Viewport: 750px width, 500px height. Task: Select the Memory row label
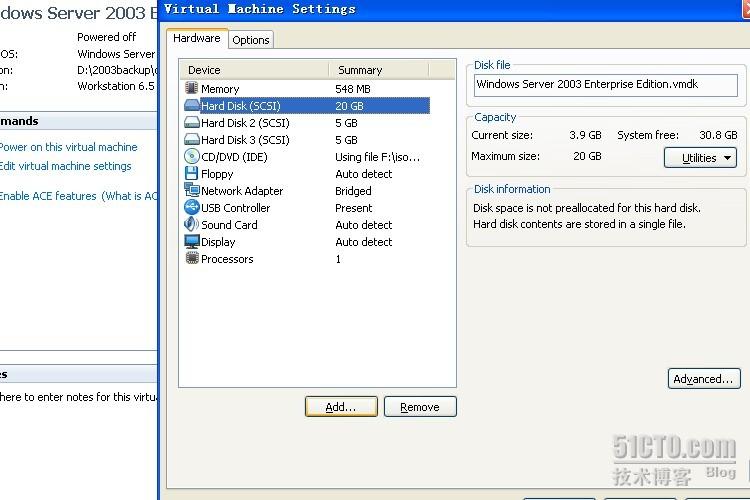[x=220, y=89]
